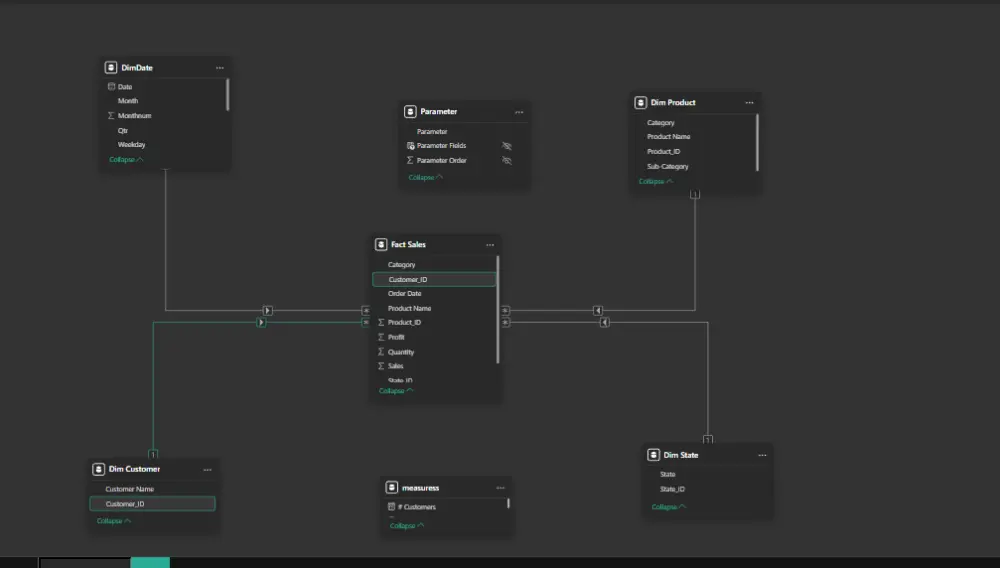
Task: Open DimDate table more options menu
Action: coord(220,68)
